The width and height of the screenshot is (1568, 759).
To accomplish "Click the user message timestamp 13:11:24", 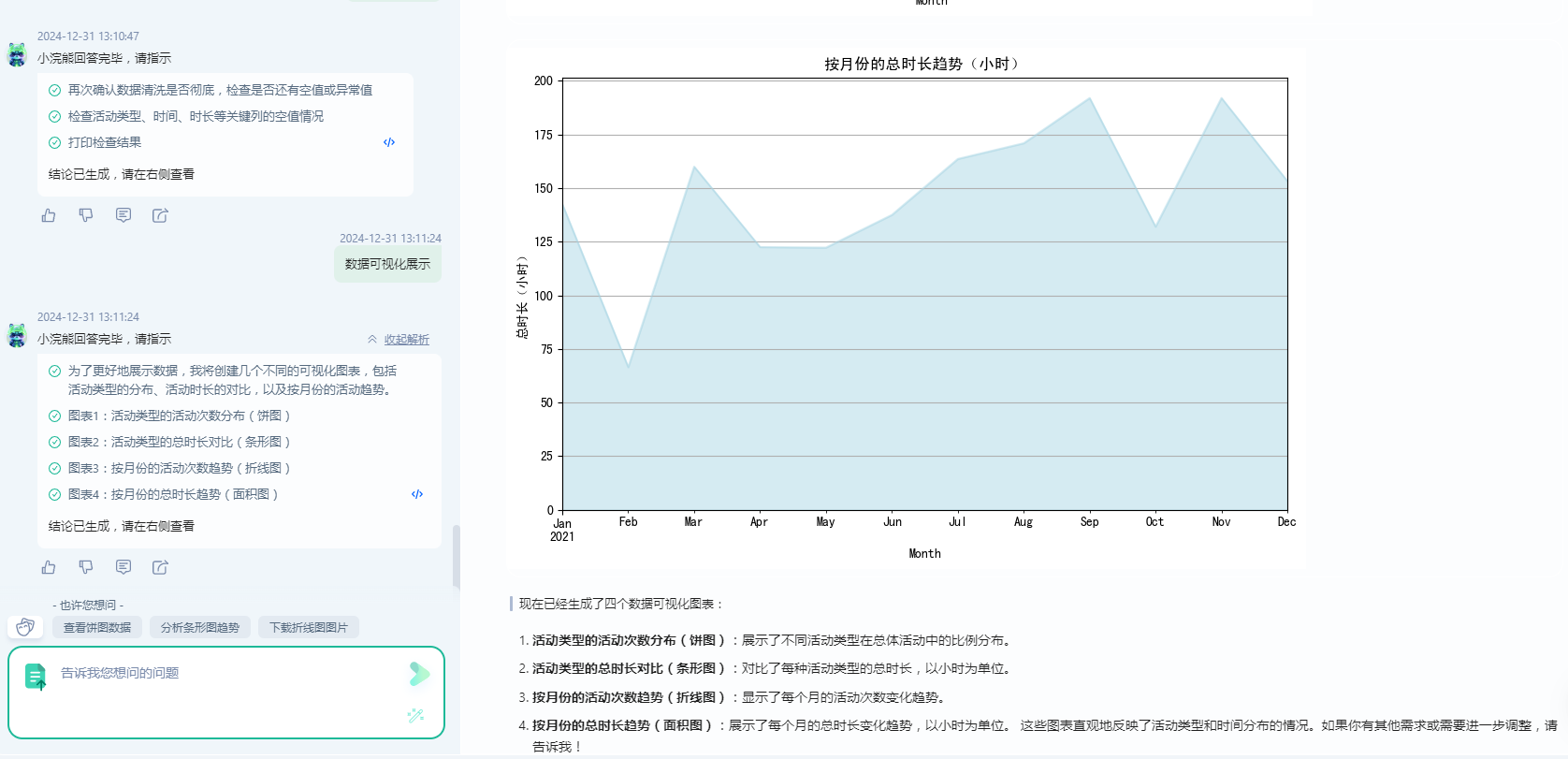I will point(390,239).
